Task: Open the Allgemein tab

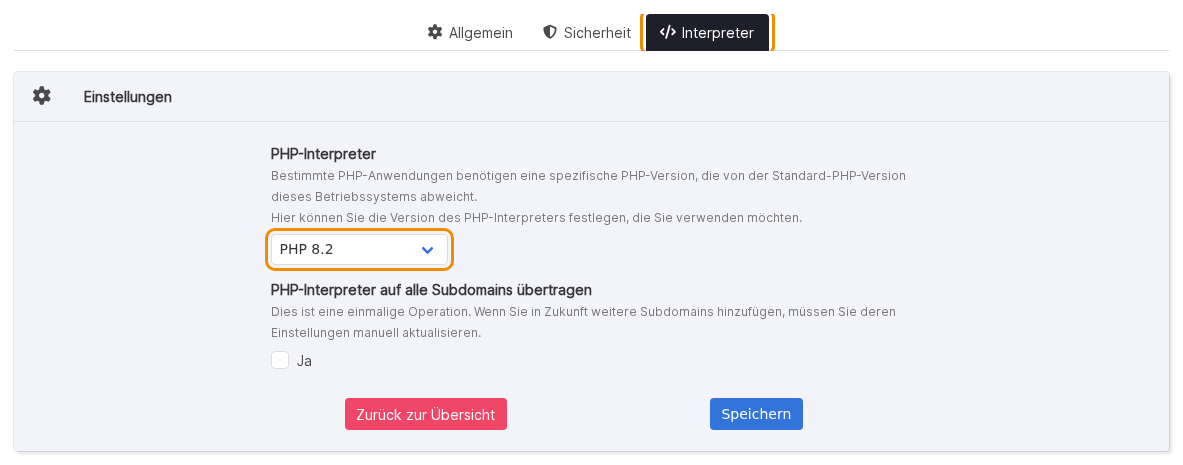Action: tap(470, 33)
